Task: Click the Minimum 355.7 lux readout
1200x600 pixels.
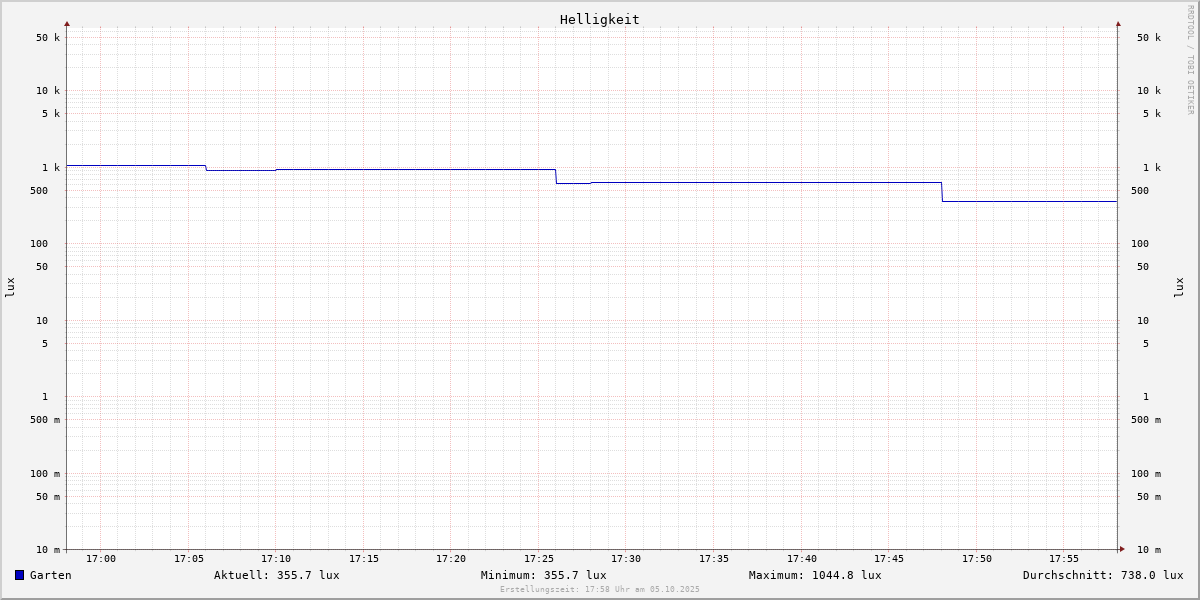Action: click(543, 575)
